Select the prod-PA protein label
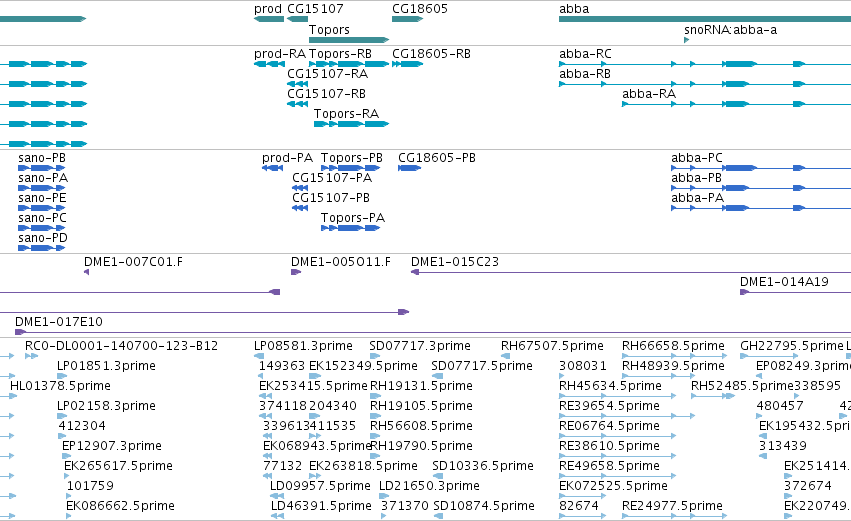Viewport: 851px width, 521px height. [287, 158]
